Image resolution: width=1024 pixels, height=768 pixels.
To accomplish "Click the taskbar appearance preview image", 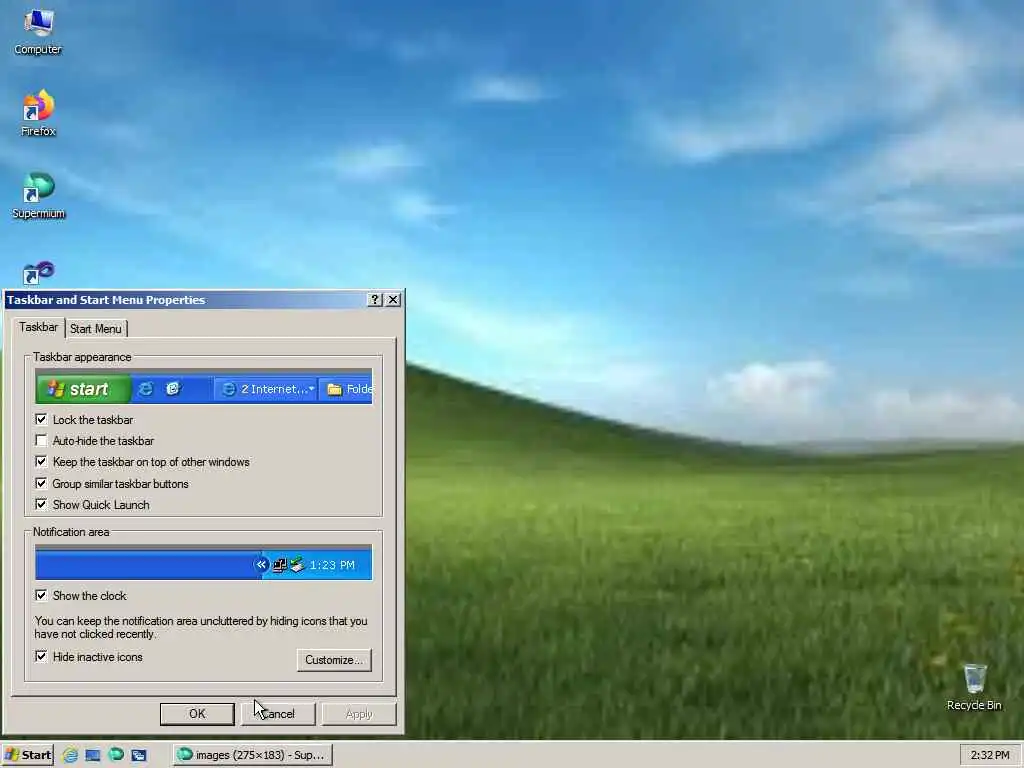I will tap(204, 387).
